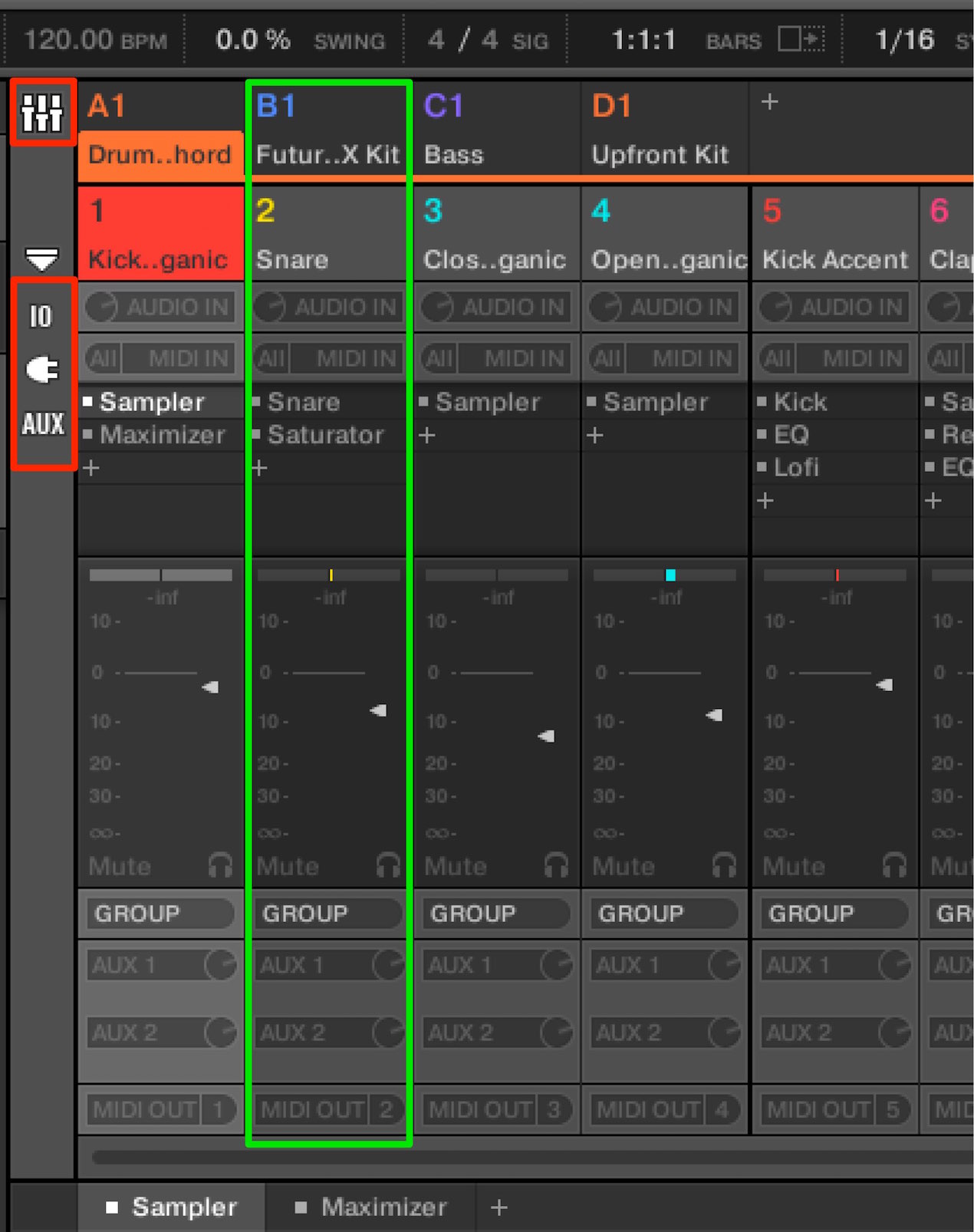Click channel 3 level fader handle
Viewport: 974px width, 1232px height.
coord(546,736)
